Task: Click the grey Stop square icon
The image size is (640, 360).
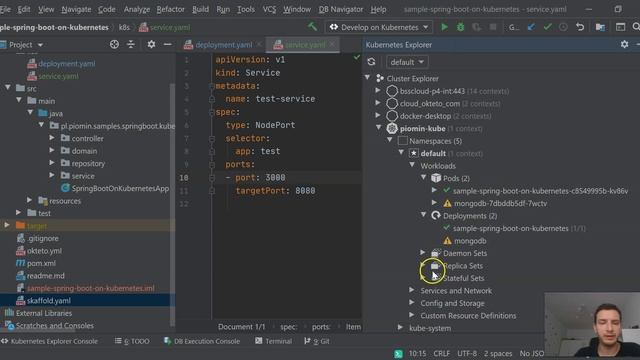Action: pos(493,27)
